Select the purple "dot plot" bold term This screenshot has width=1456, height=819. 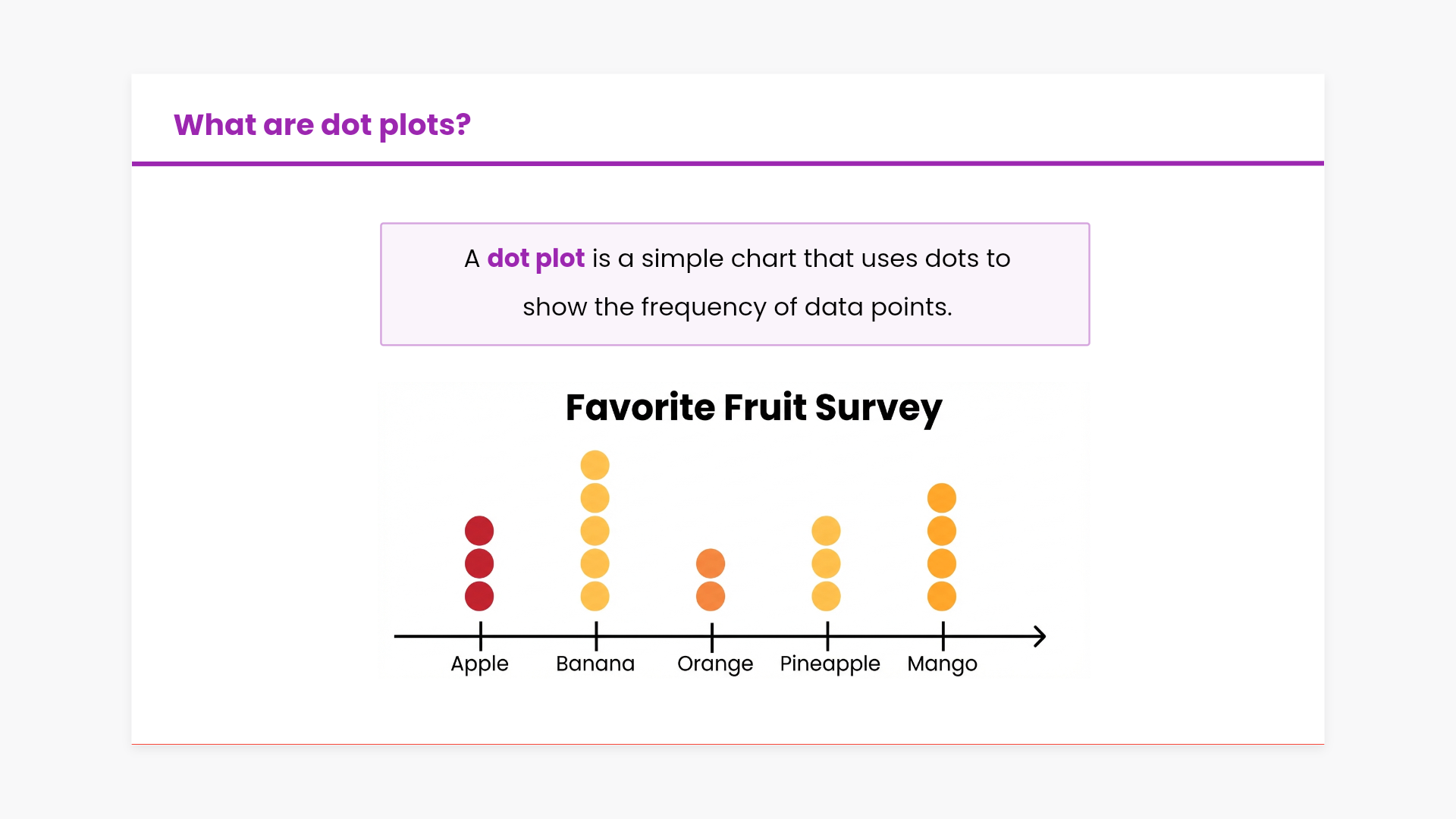coord(535,259)
